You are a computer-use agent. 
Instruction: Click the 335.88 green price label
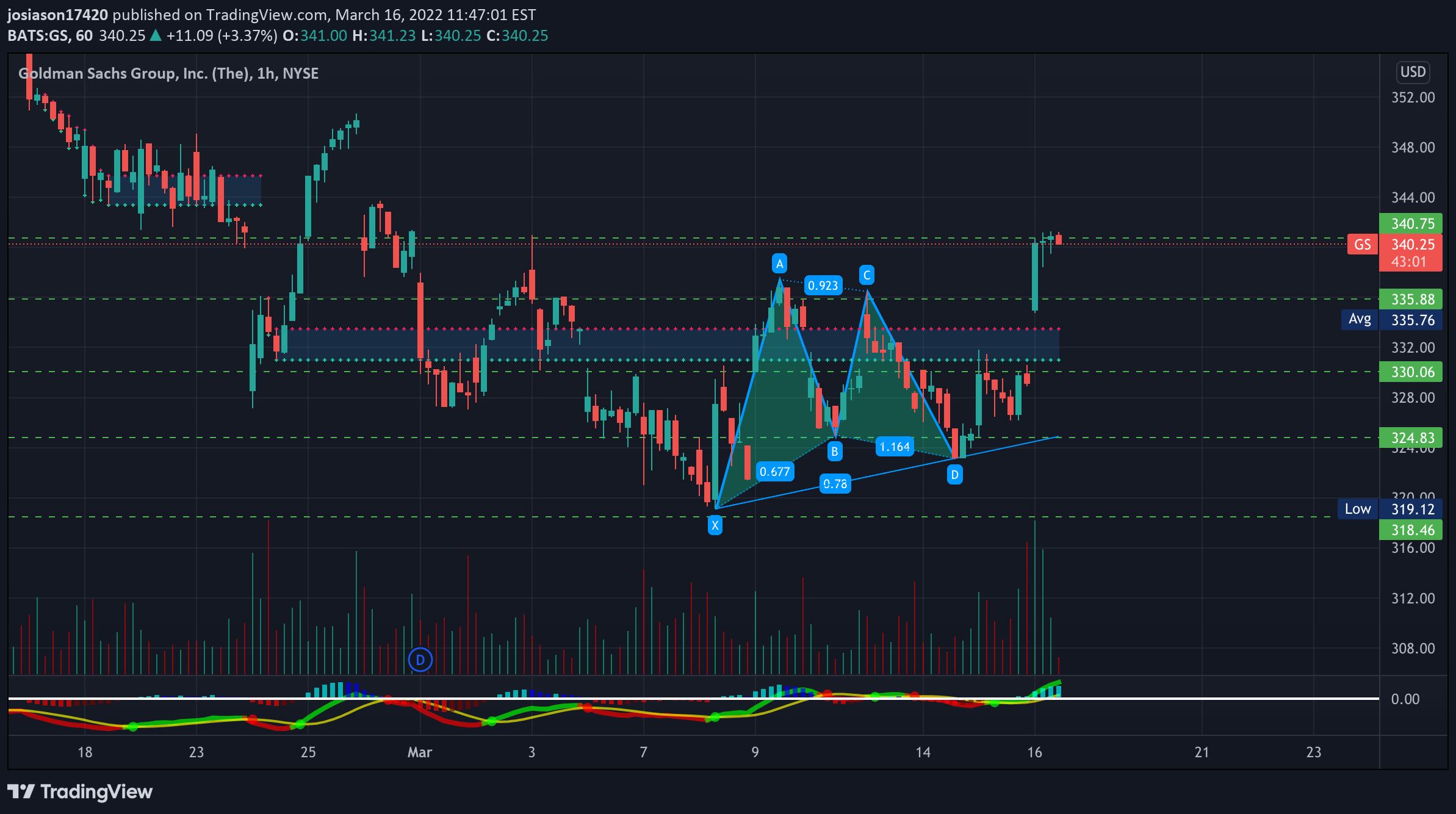[1410, 299]
